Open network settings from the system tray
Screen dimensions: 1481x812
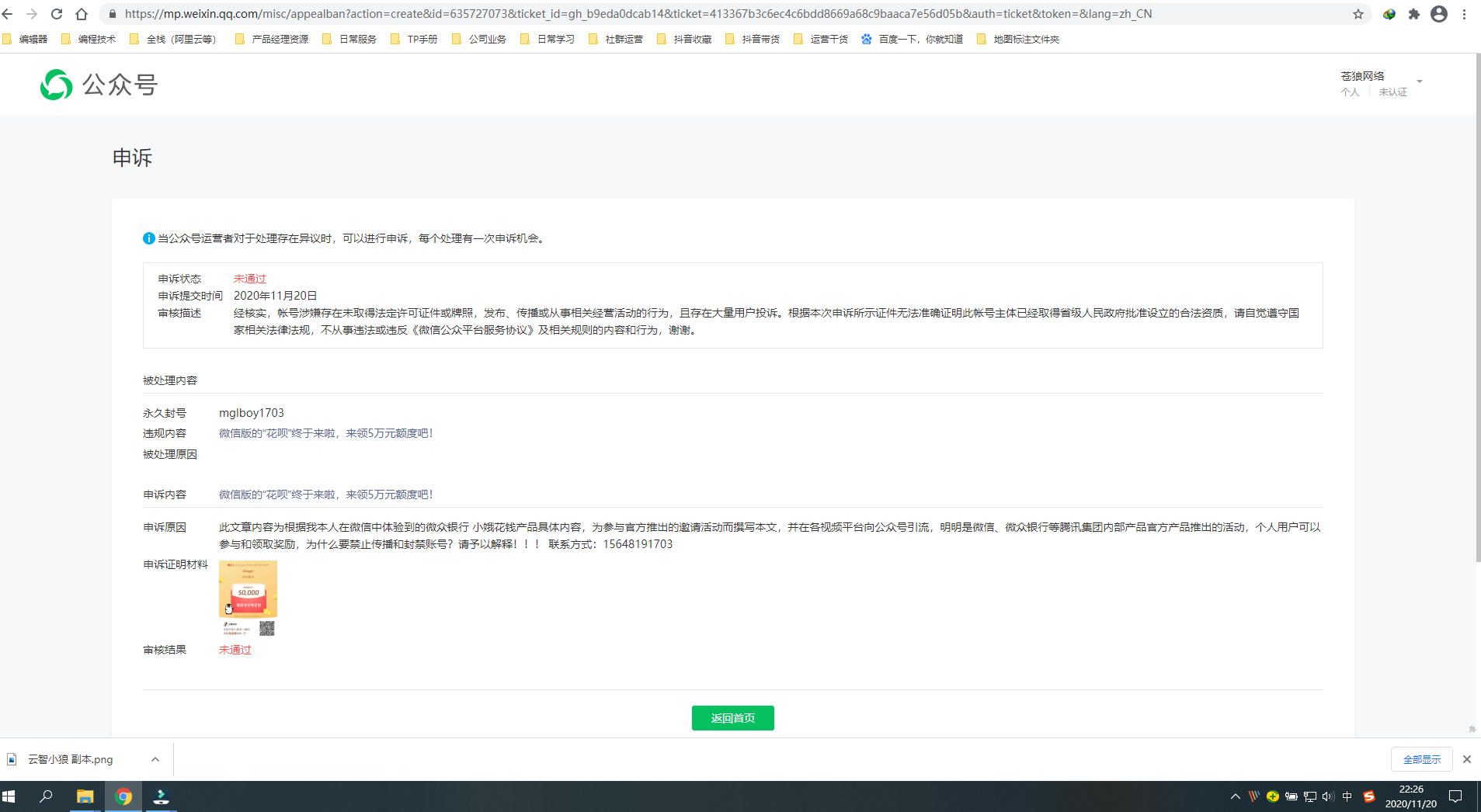pos(1310,796)
